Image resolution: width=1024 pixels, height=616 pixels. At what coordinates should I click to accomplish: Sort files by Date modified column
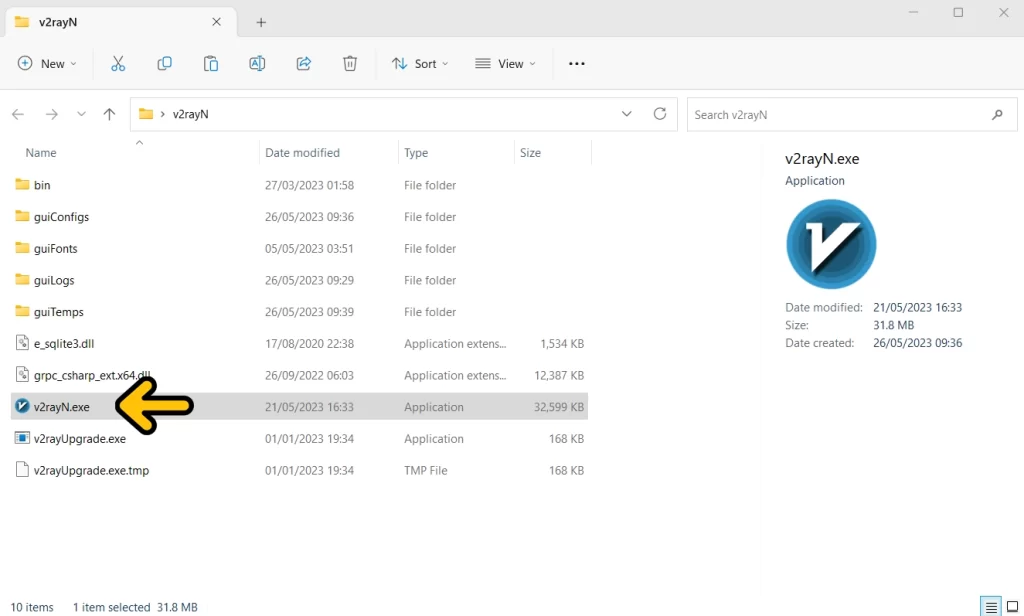tap(302, 153)
